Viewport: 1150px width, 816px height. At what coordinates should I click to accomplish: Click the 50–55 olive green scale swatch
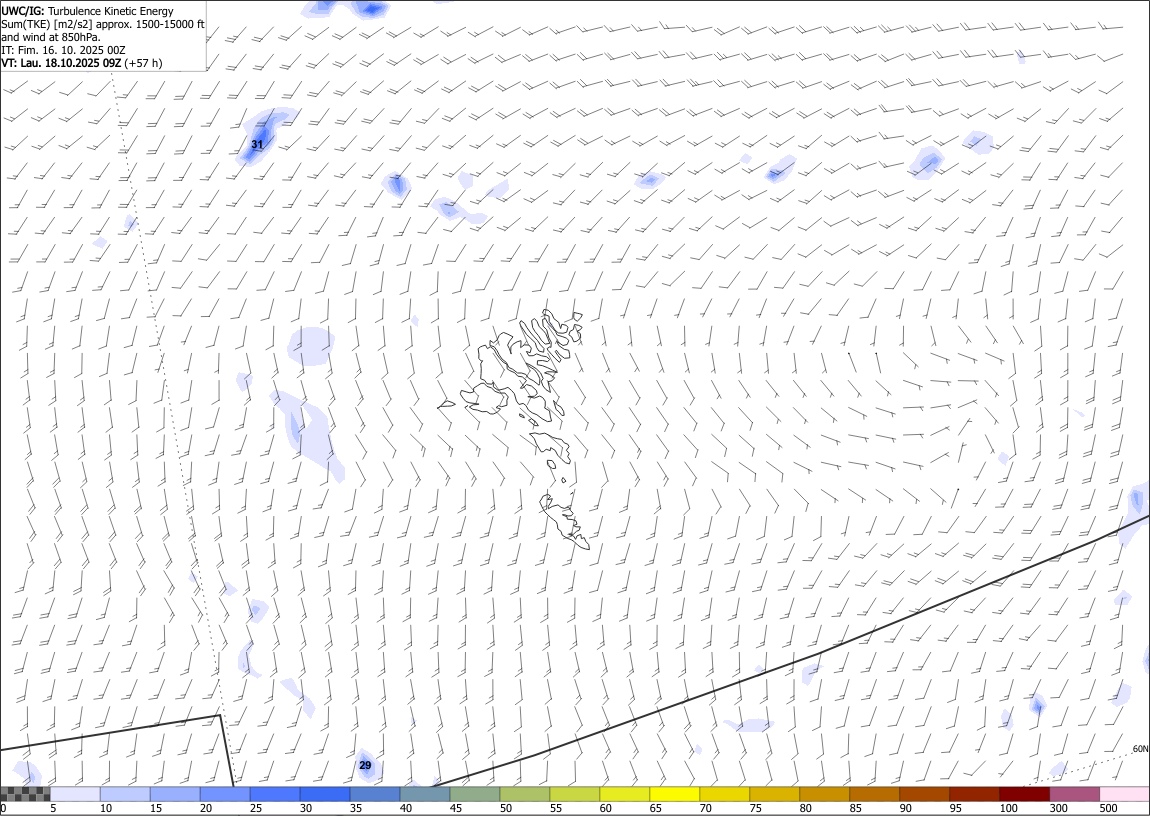point(524,794)
